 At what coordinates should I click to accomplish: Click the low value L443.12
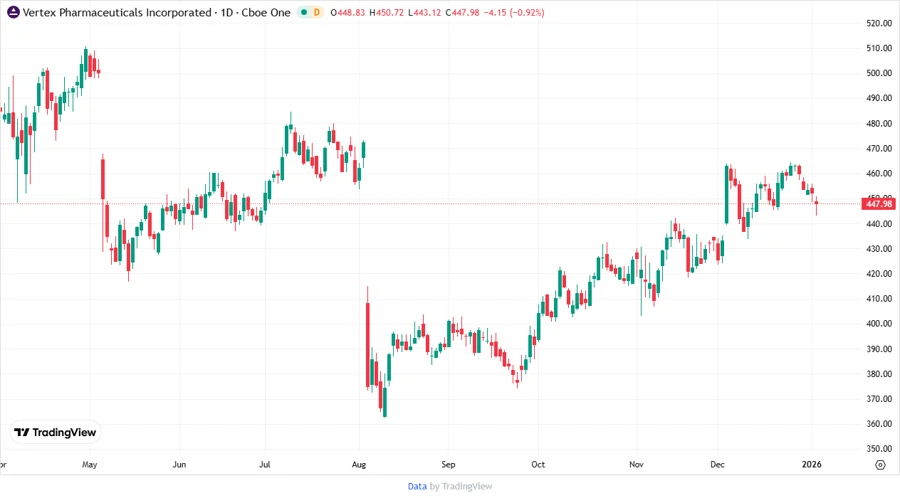click(x=425, y=12)
